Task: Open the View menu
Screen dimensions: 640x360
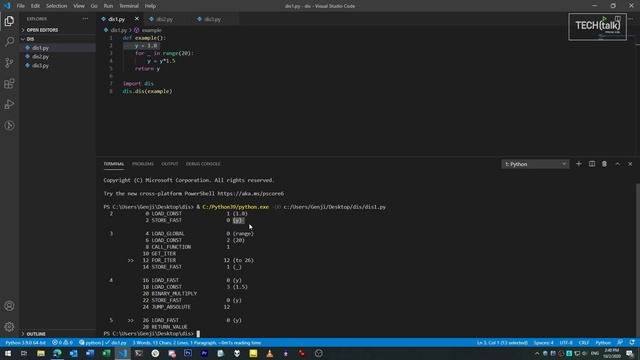Action: 79,6
